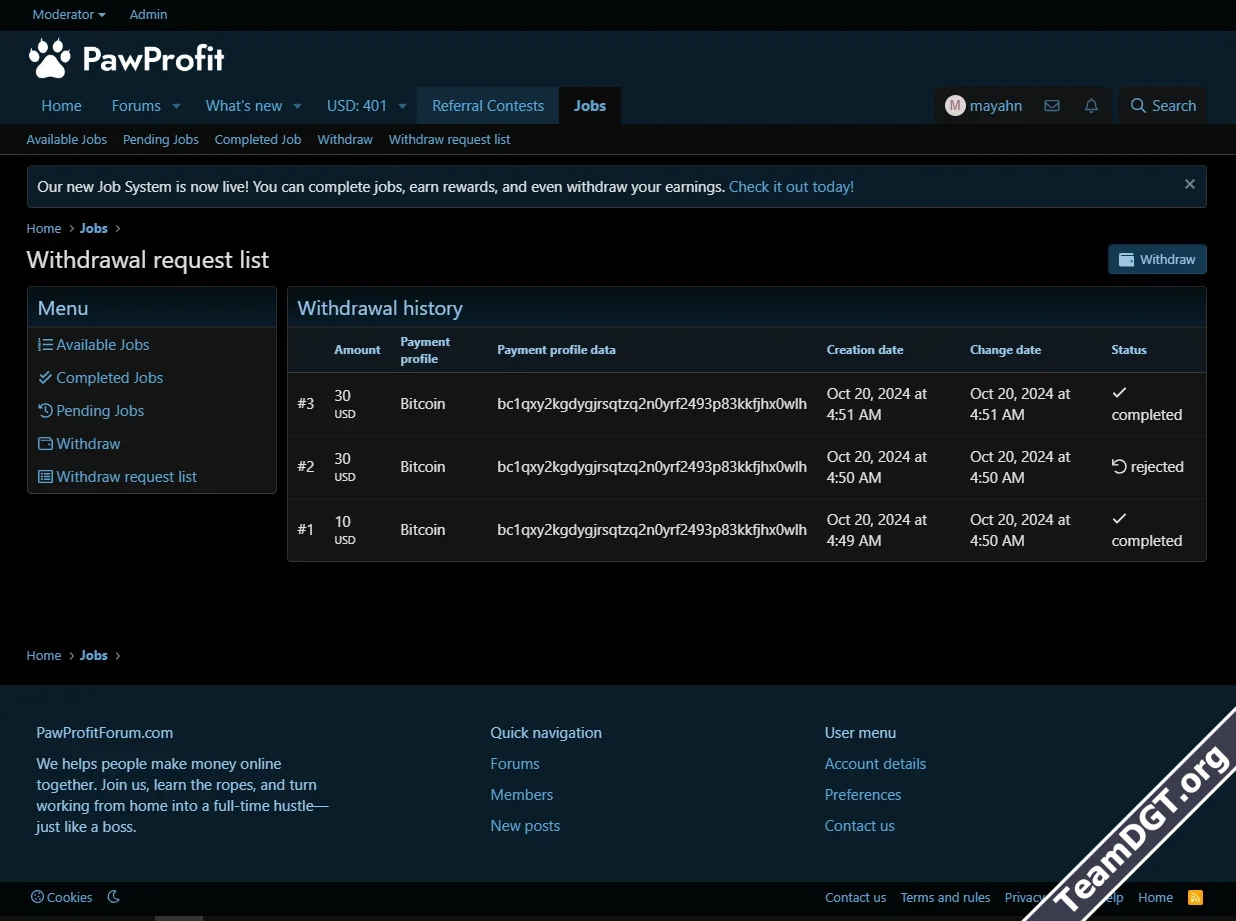Open the Moderator dropdown menu
Screen dimensions: 1236x921
pos(69,15)
